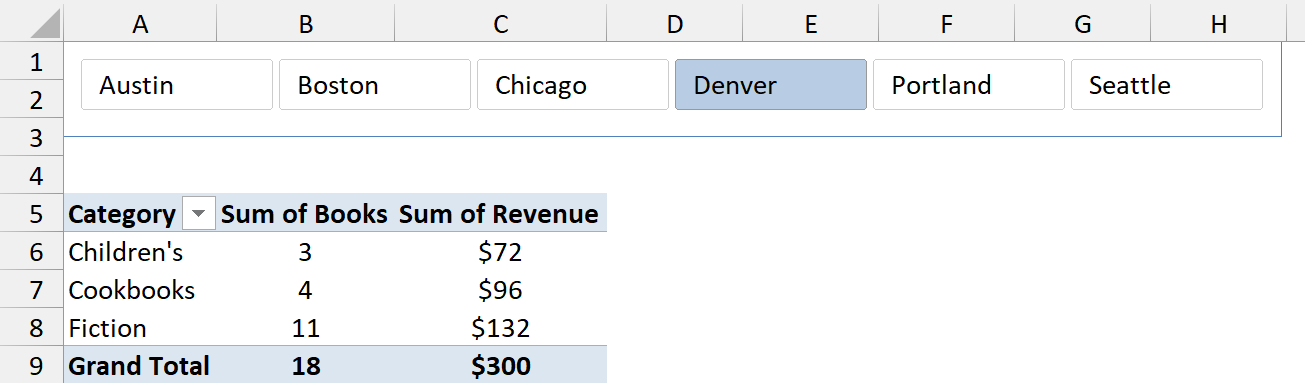Viewport: 1305px width, 383px height.
Task: Click the $72 revenue cell
Action: coord(500,252)
